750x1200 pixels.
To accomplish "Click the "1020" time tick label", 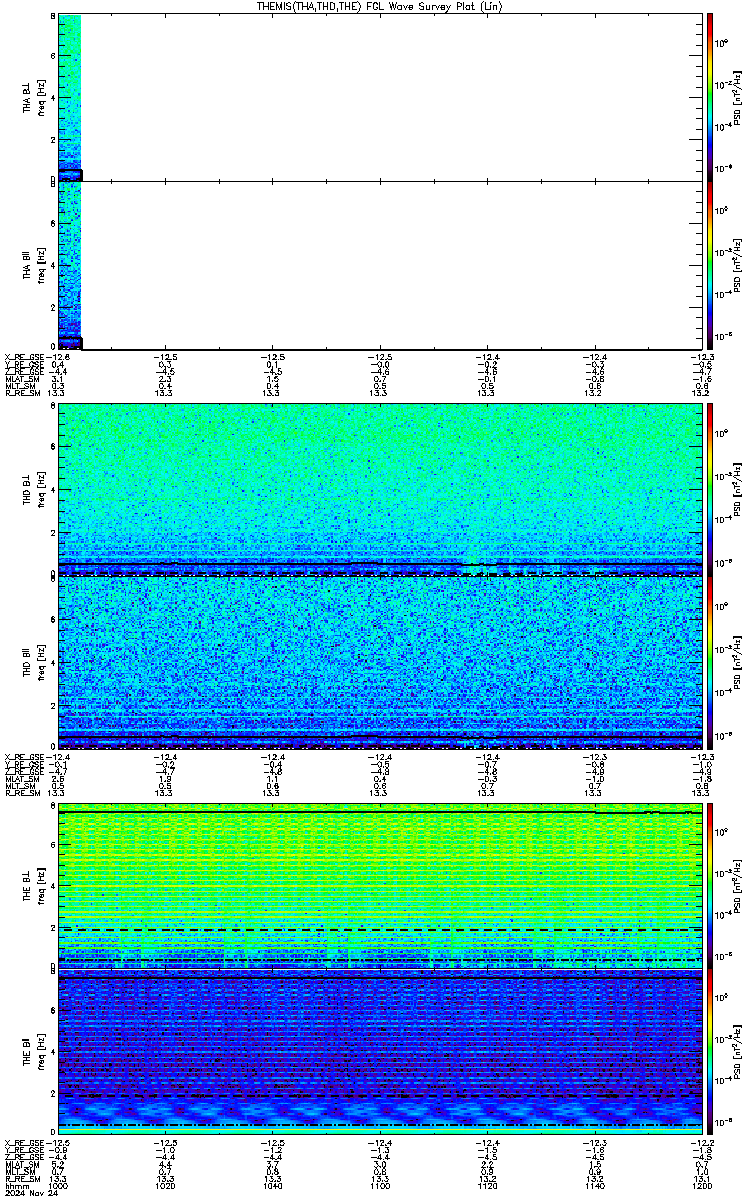I will (165, 1185).
